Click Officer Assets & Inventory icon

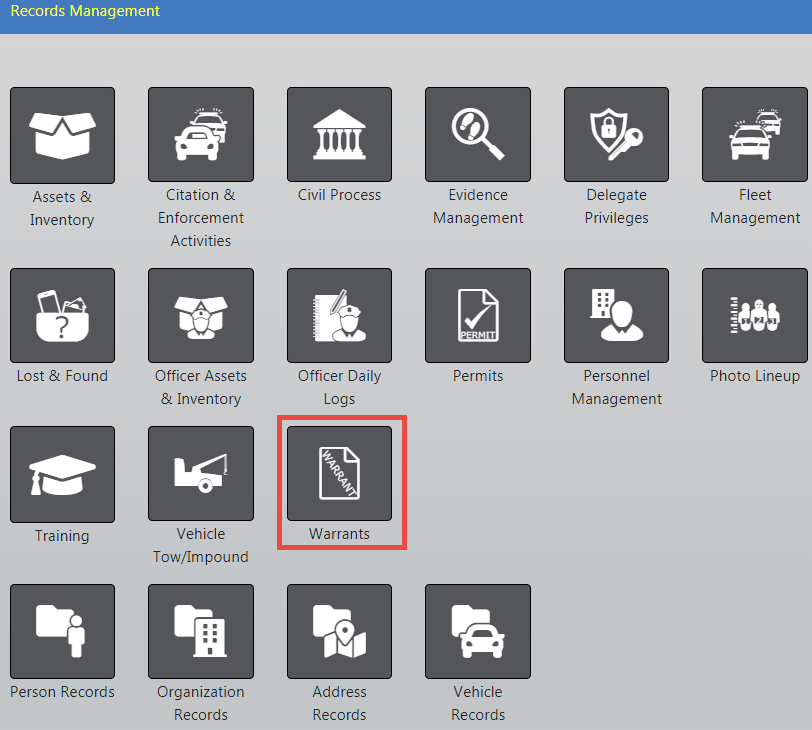coord(201,315)
